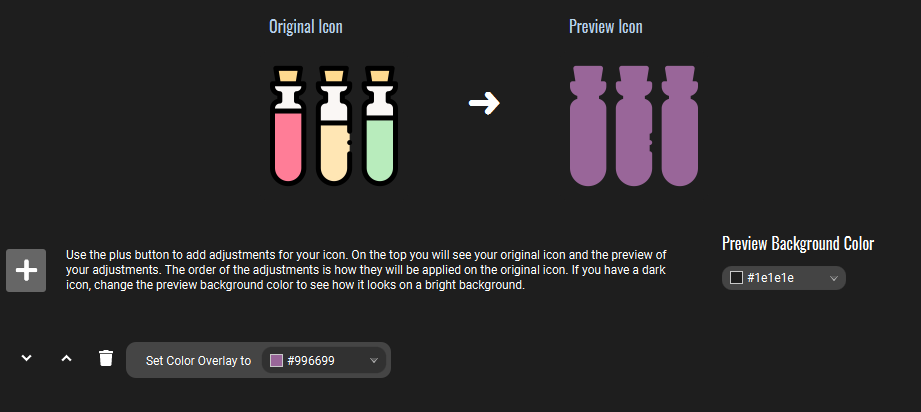This screenshot has width=921, height=412.
Task: Delete the Color Overlay adjustment
Action: (x=106, y=358)
